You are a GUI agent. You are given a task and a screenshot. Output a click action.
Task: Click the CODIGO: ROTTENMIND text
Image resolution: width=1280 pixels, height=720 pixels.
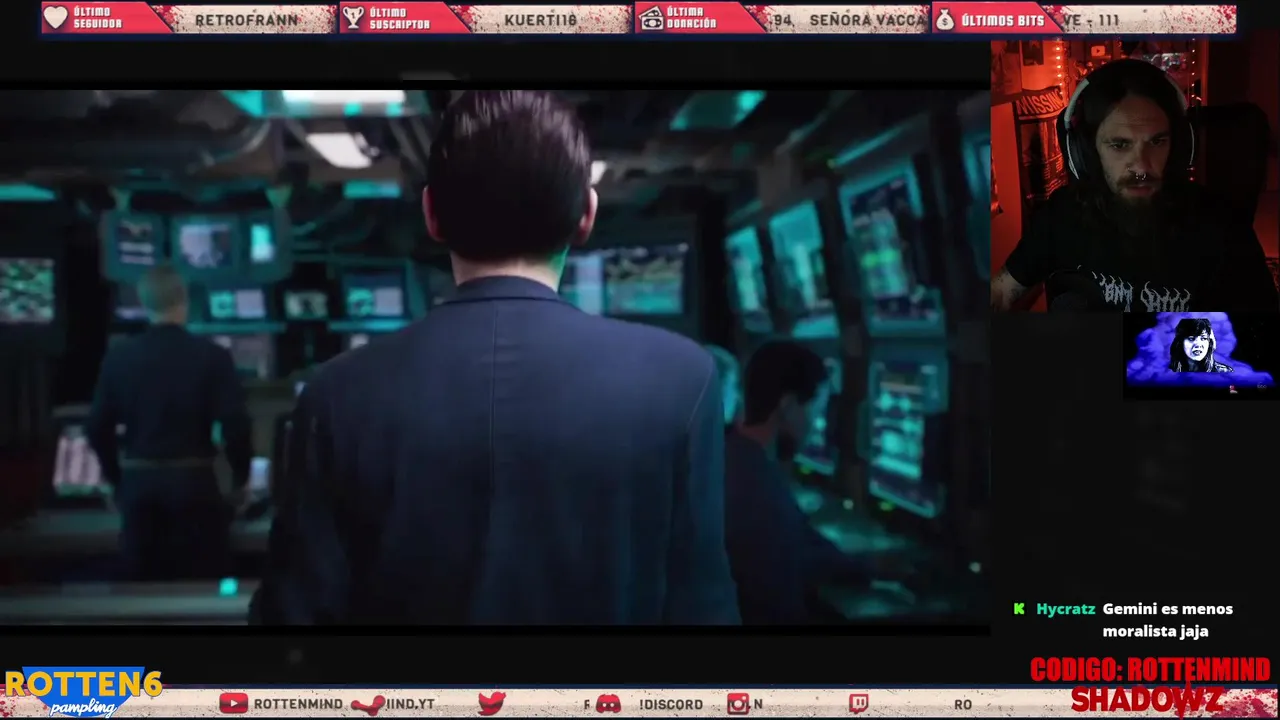pyautogui.click(x=1150, y=670)
